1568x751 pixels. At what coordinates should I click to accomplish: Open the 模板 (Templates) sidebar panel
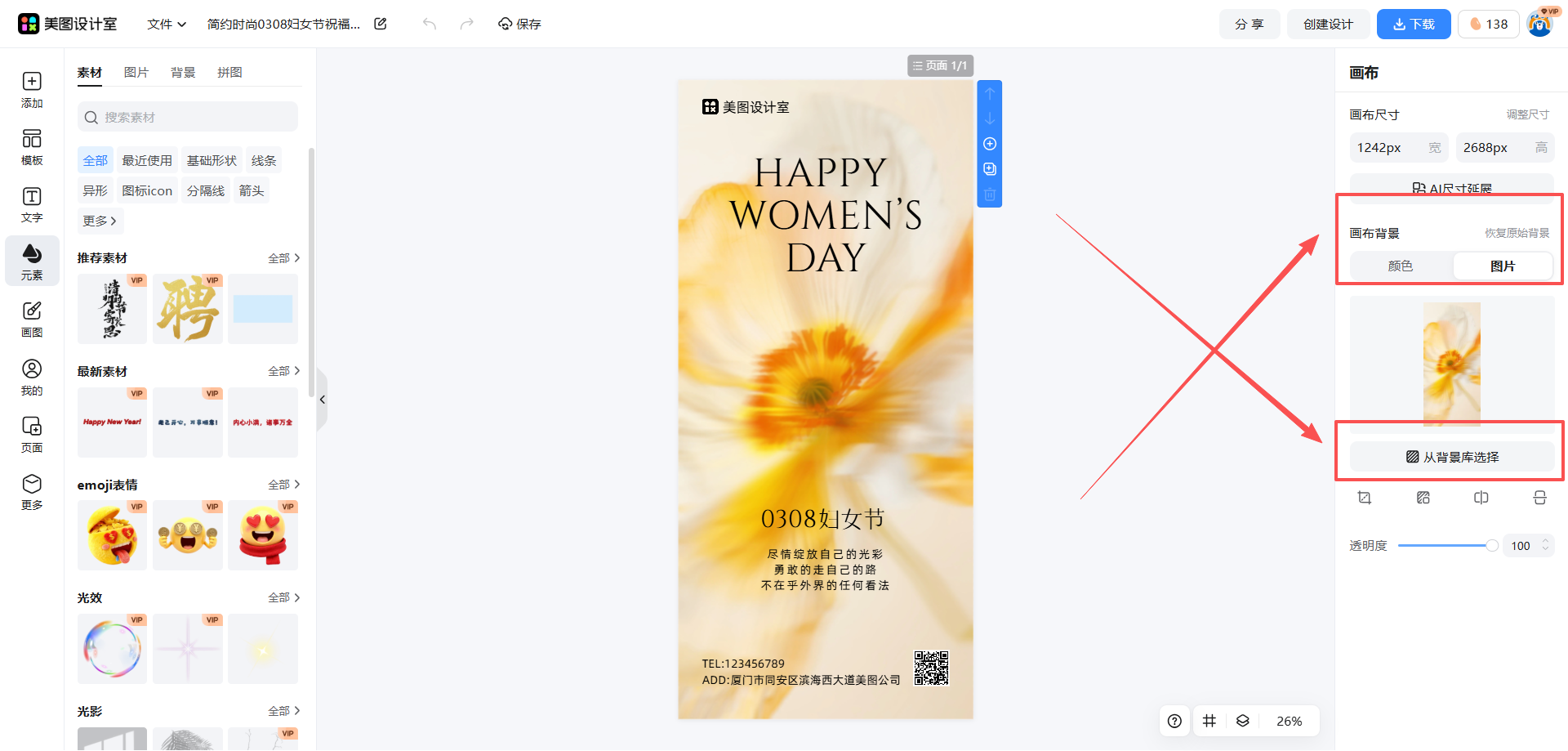tap(32, 147)
